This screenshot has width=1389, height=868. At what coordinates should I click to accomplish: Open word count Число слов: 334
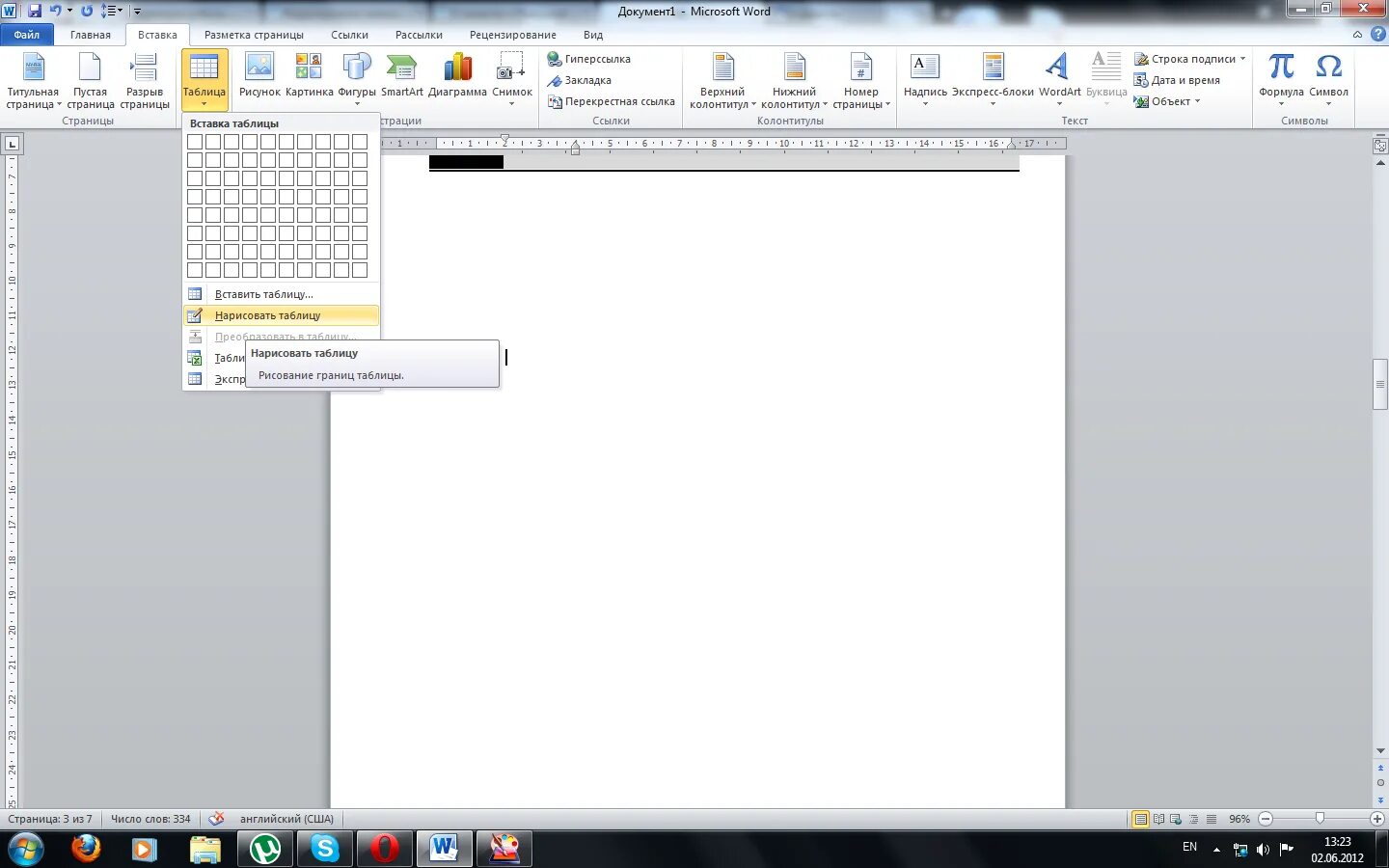point(150,819)
